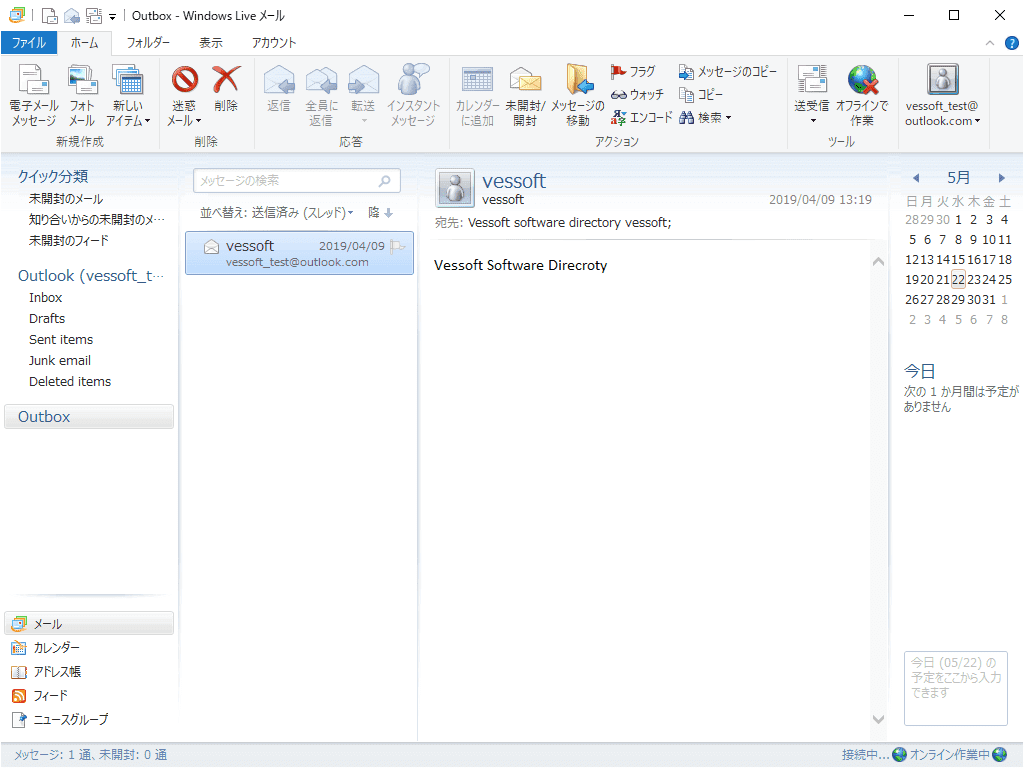Switch to メール view
Viewport: 1024px width, 768px height.
(89, 624)
